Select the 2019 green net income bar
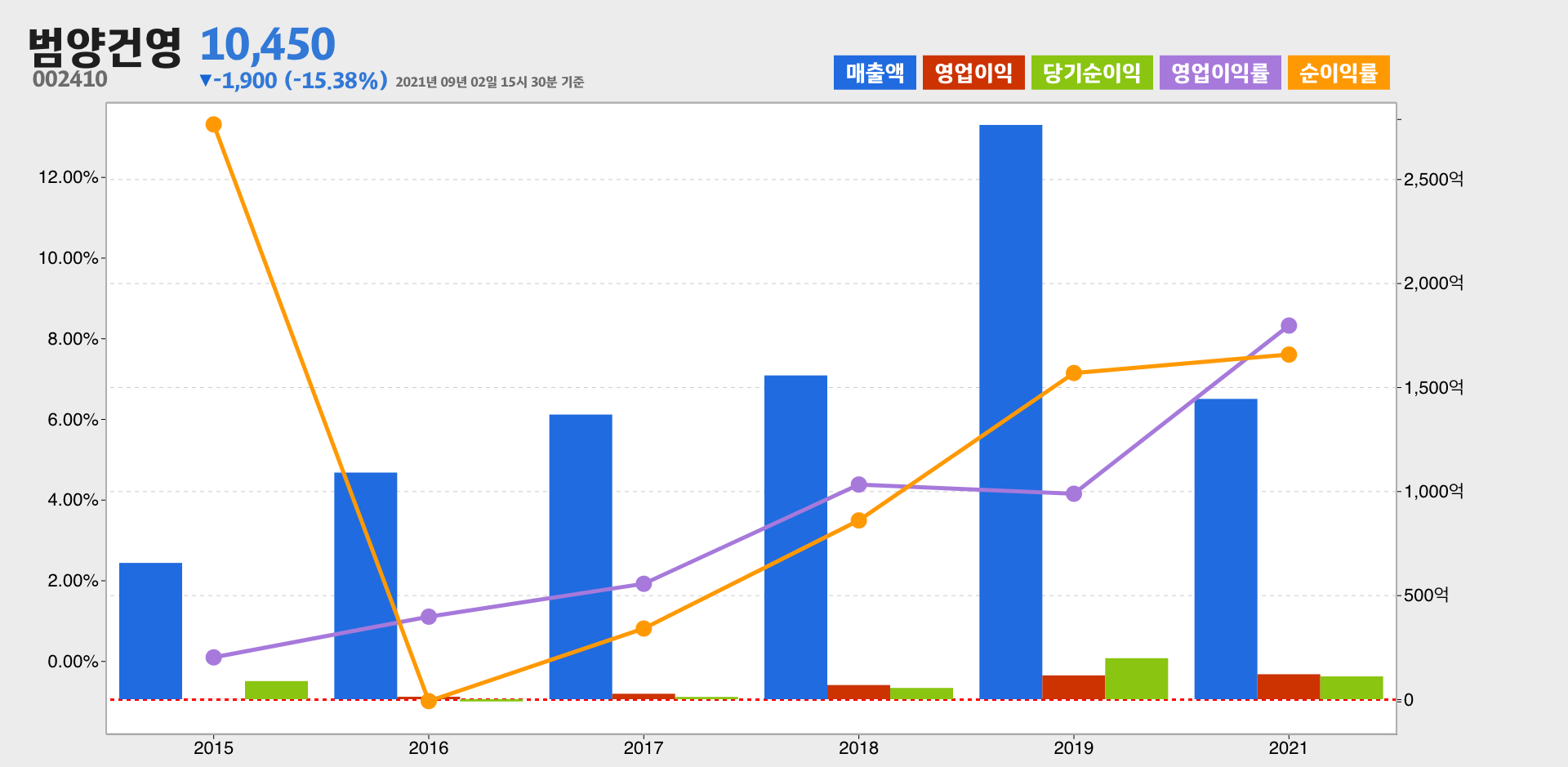Viewport: 1568px width, 767px height. [x=1137, y=679]
